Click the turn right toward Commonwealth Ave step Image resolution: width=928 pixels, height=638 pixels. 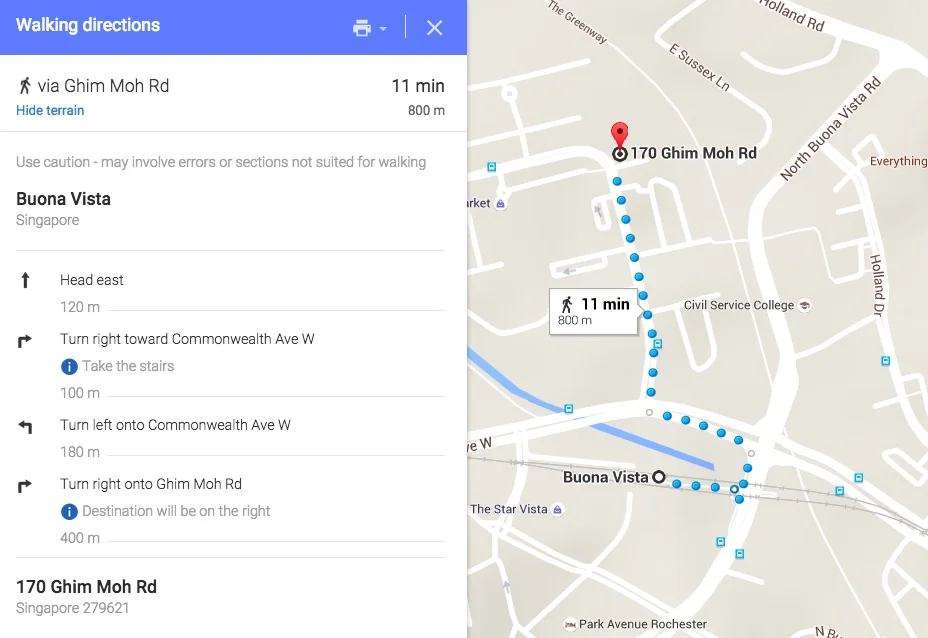point(230,365)
